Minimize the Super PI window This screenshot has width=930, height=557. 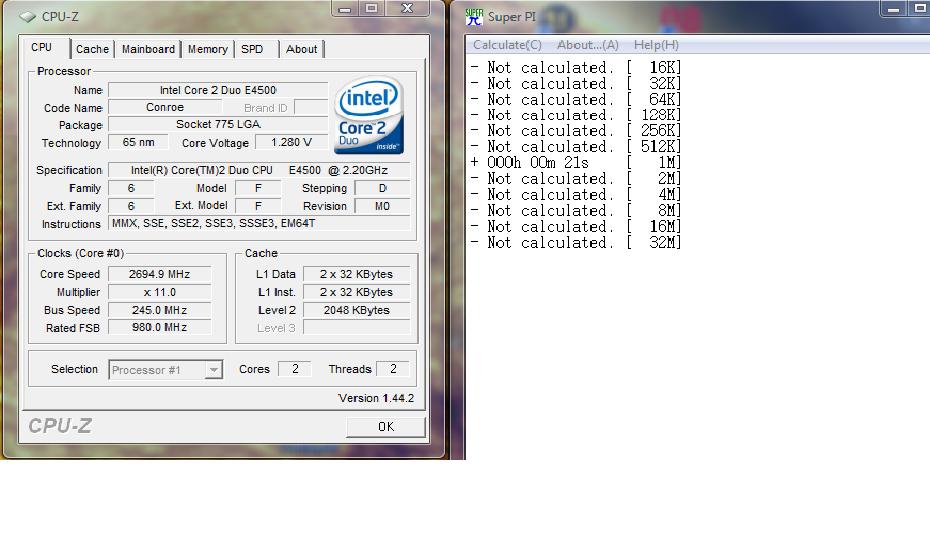893,8
